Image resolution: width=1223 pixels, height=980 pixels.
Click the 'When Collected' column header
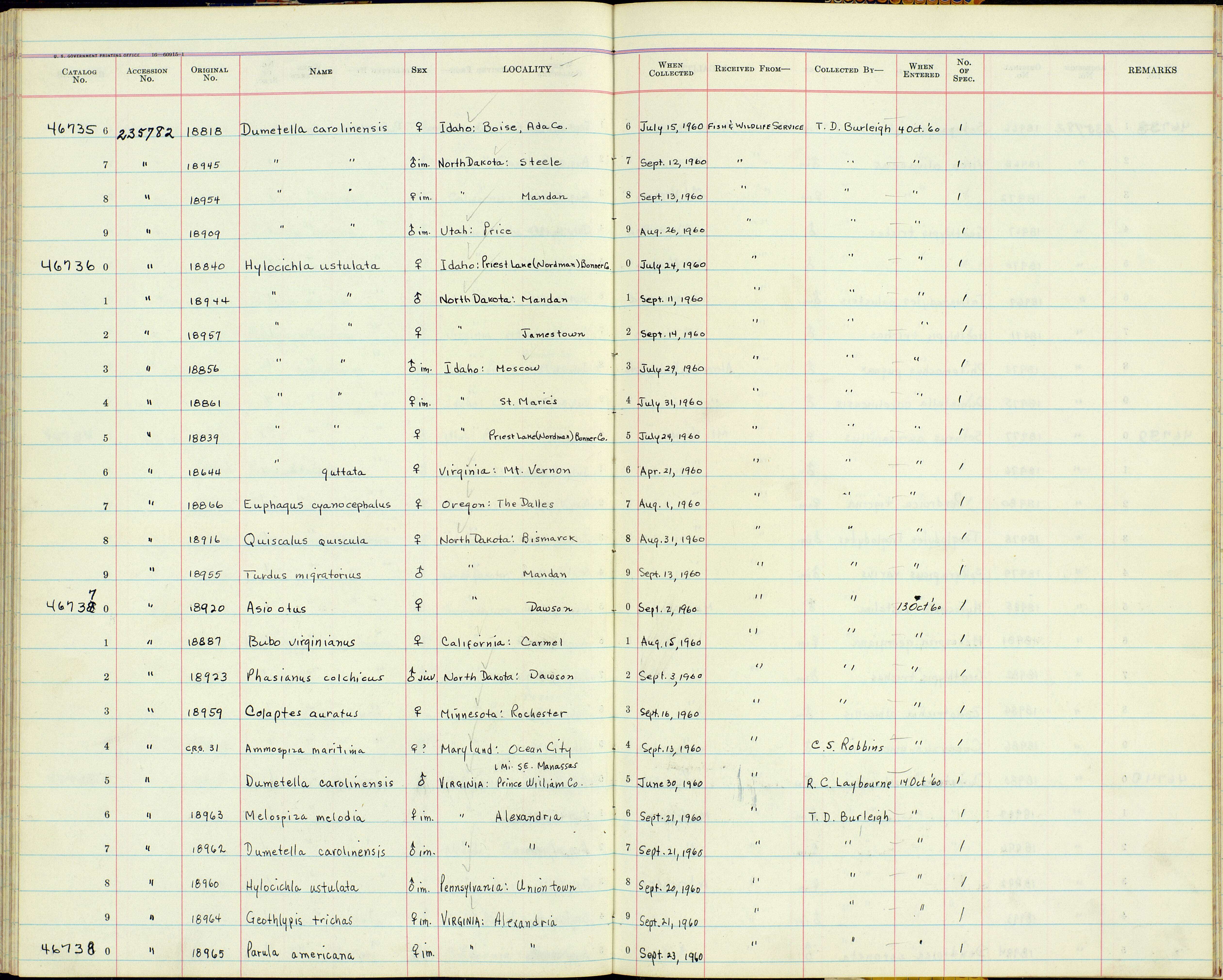[671, 69]
